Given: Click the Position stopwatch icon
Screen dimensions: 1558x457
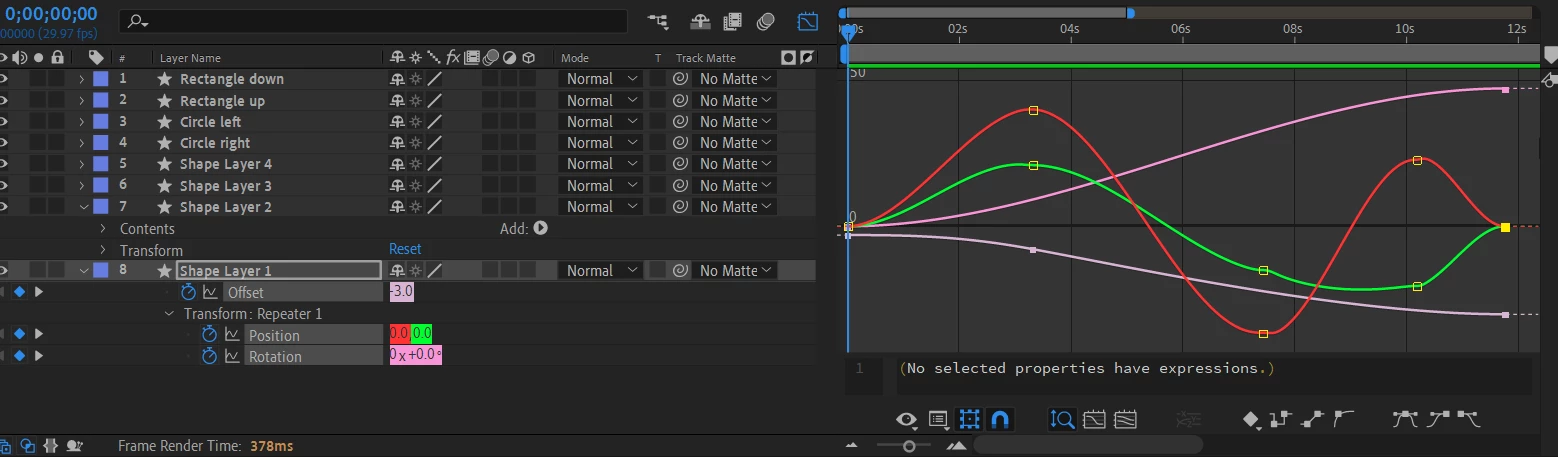Looking at the screenshot, I should pyautogui.click(x=209, y=334).
